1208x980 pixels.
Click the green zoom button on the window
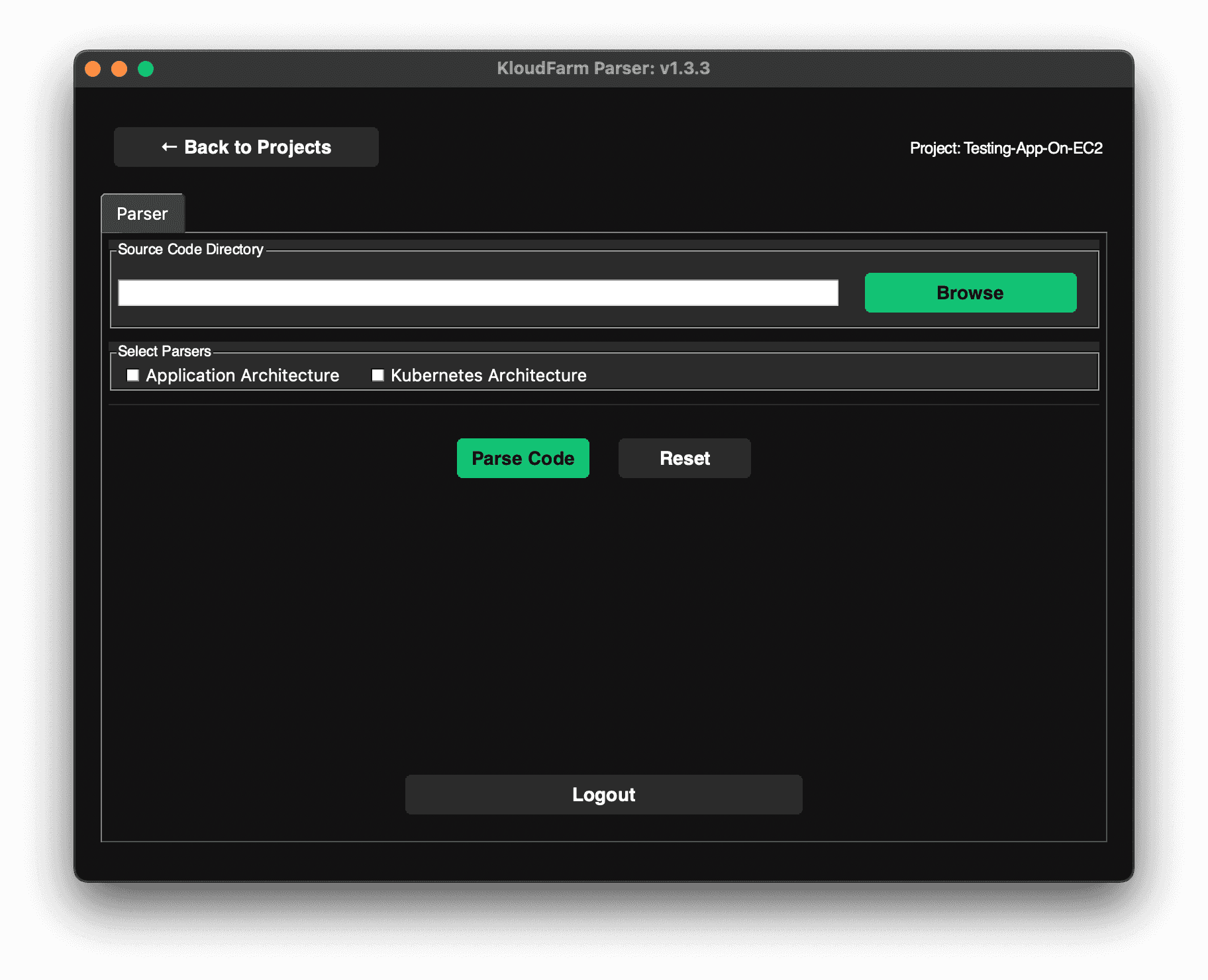click(x=145, y=68)
